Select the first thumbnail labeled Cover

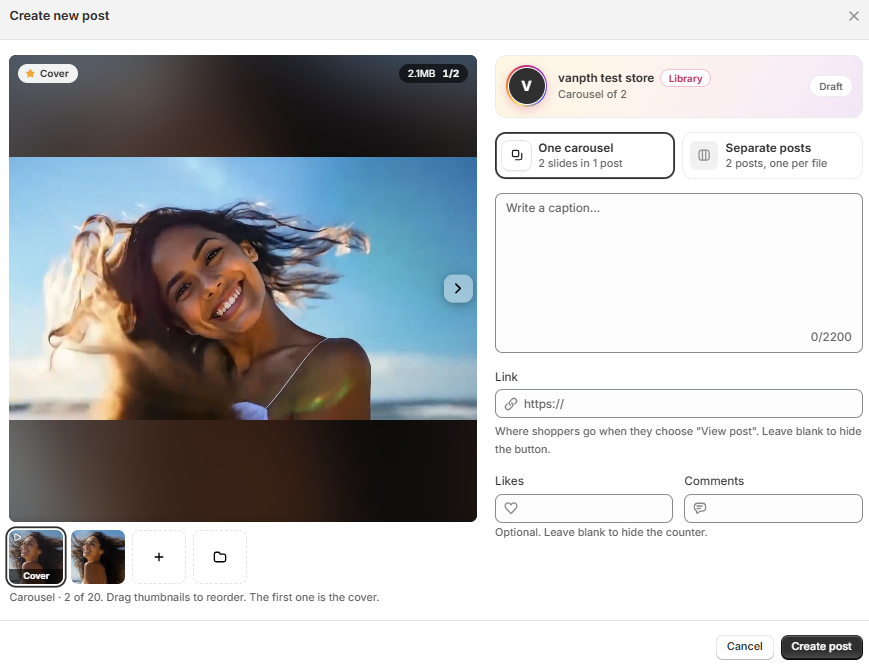[x=36, y=557]
